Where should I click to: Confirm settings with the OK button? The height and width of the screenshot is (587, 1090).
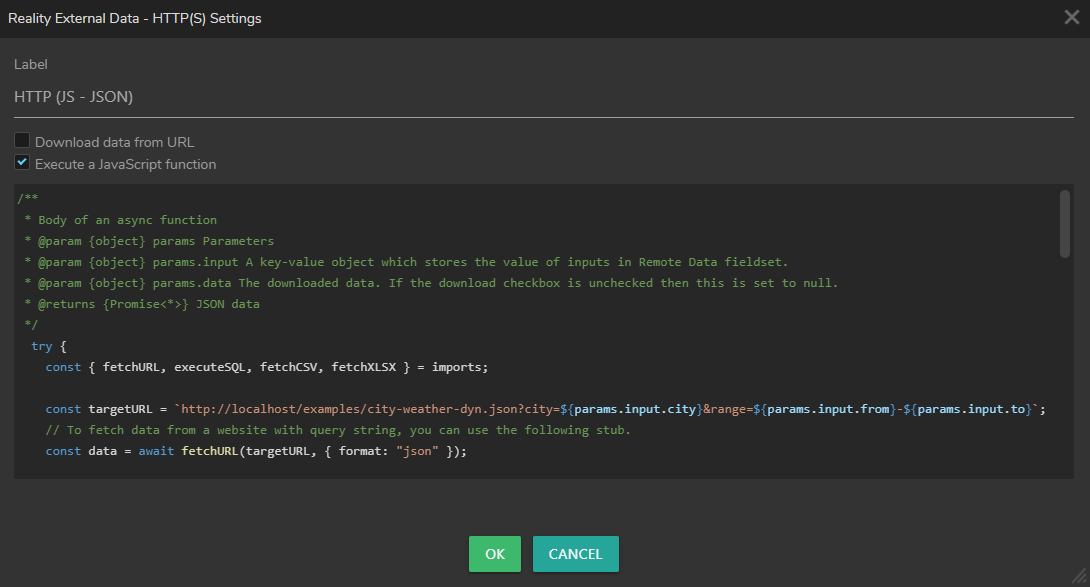(495, 554)
